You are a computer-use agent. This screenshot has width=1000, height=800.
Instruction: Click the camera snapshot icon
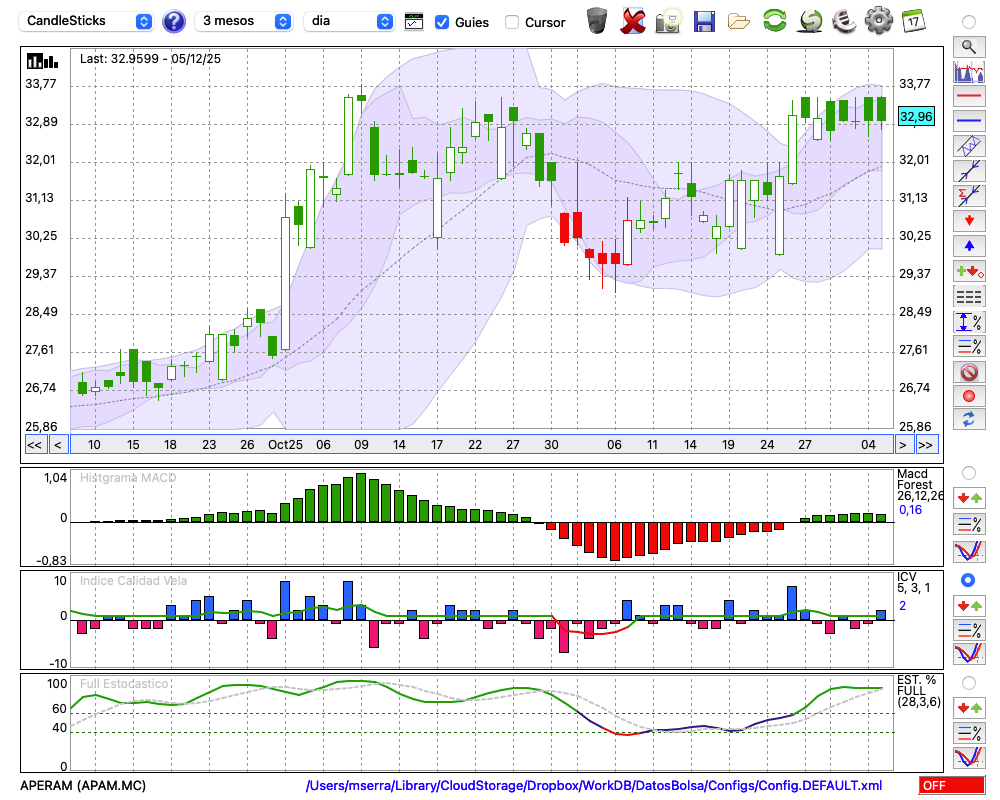668,20
